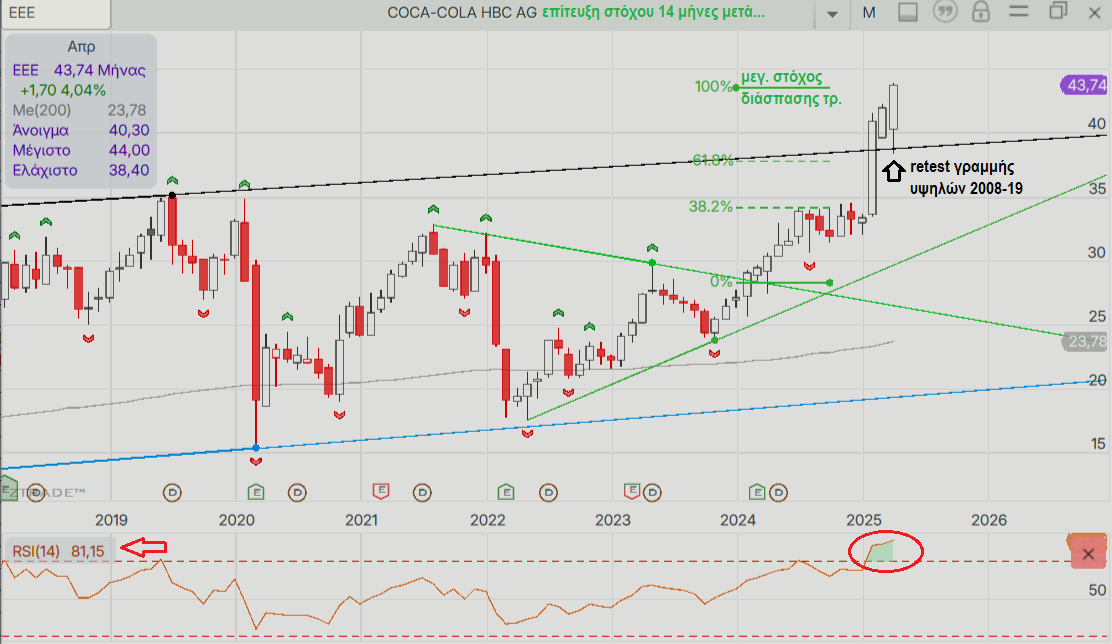Click the 100% Fibonacci level label
This screenshot has width=1112, height=644.
[x=713, y=87]
